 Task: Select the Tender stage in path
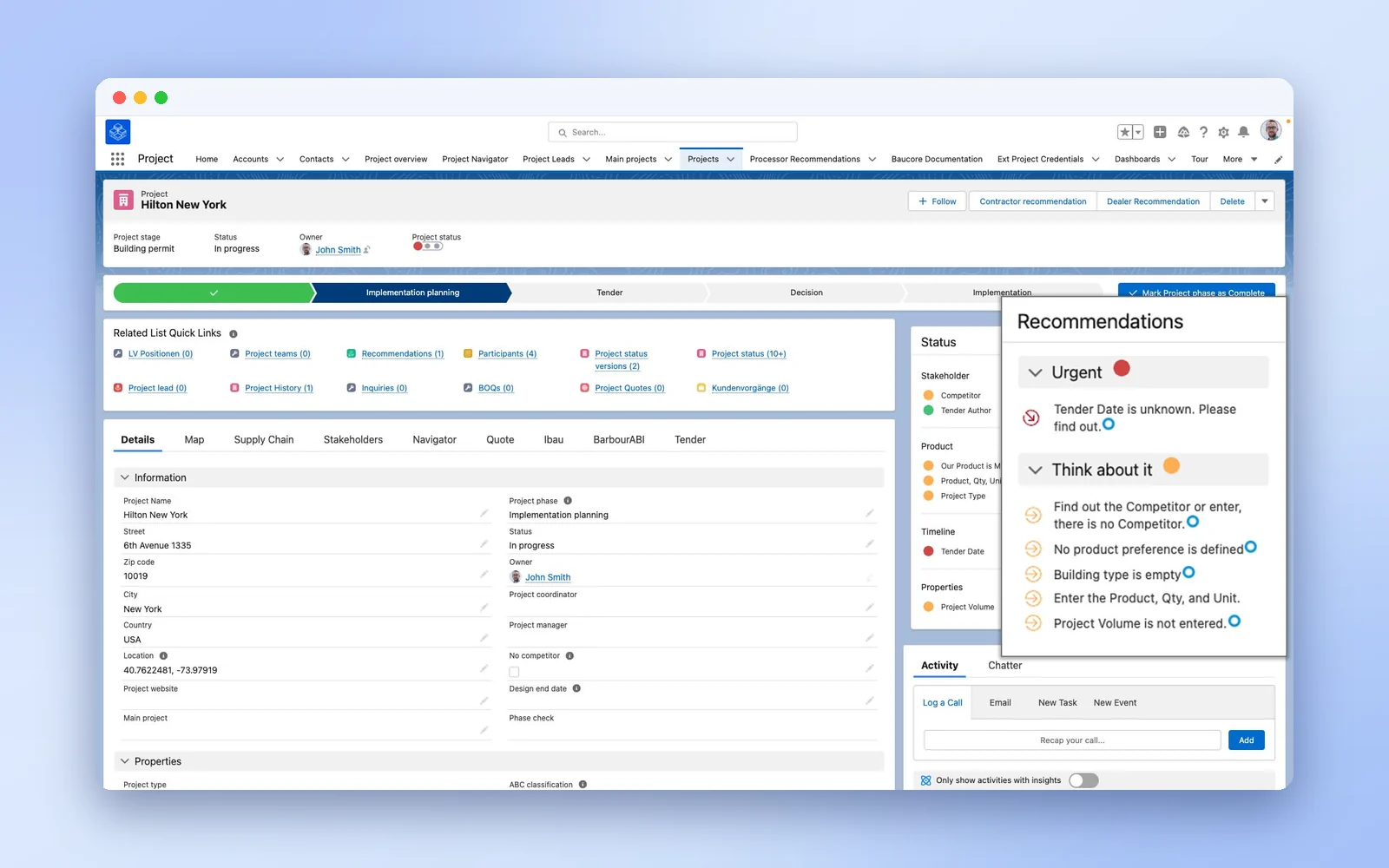pyautogui.click(x=609, y=293)
